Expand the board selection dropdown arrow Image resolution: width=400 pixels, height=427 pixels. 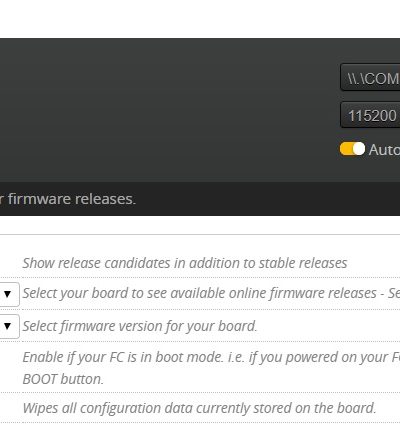pos(7,294)
